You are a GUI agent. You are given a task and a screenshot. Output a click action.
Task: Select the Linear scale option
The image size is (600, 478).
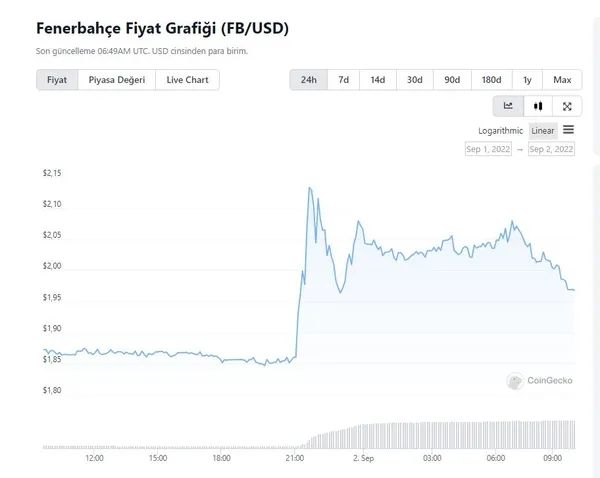pyautogui.click(x=543, y=131)
